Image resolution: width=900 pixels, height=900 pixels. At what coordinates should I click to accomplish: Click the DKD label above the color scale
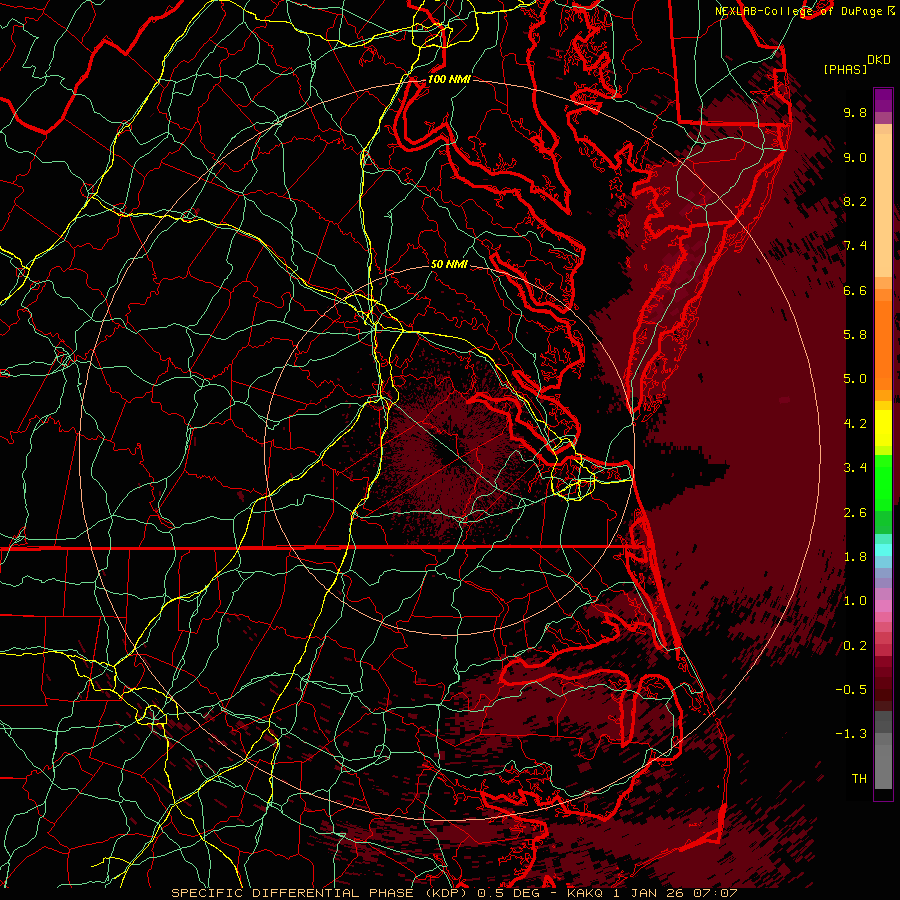tap(879, 60)
